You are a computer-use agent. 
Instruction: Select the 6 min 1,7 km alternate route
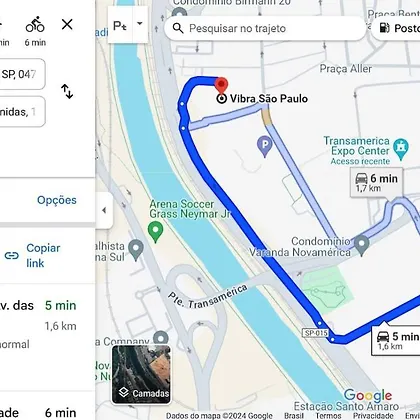tap(377, 182)
